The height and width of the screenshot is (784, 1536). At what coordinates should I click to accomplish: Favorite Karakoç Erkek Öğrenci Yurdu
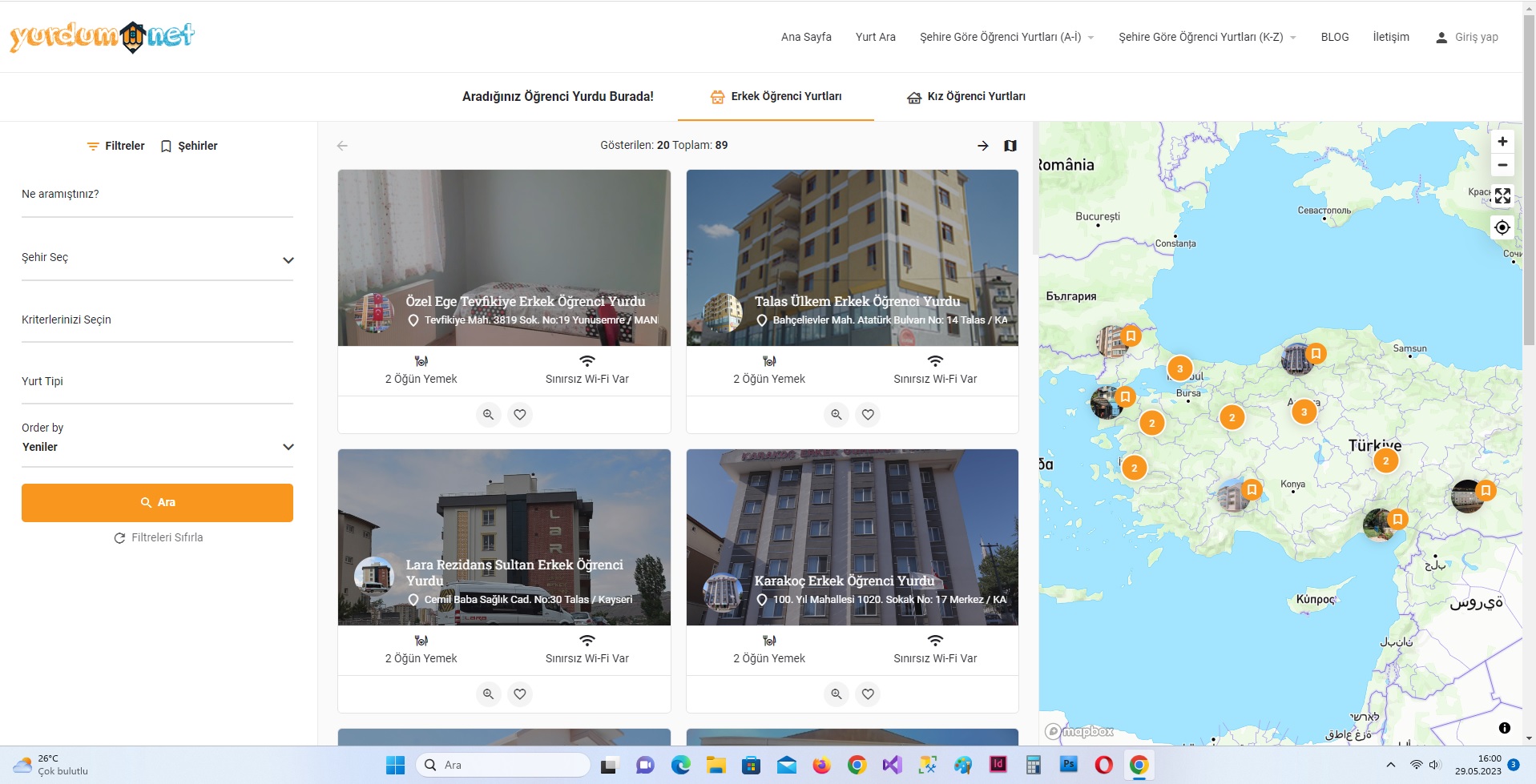[x=868, y=694]
